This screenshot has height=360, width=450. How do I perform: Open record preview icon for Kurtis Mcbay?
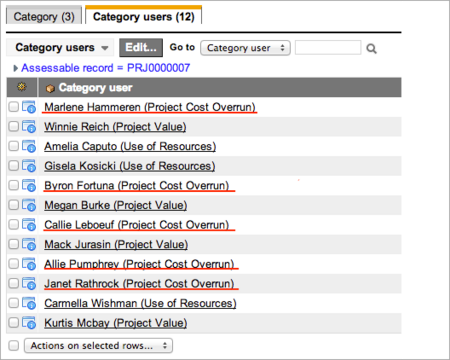pos(29,323)
